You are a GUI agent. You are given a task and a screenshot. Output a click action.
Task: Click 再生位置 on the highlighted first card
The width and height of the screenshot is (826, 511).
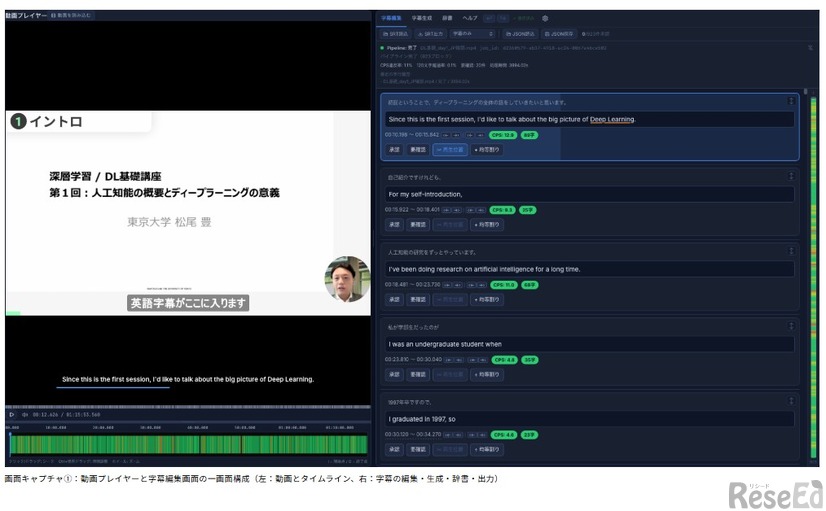(450, 150)
